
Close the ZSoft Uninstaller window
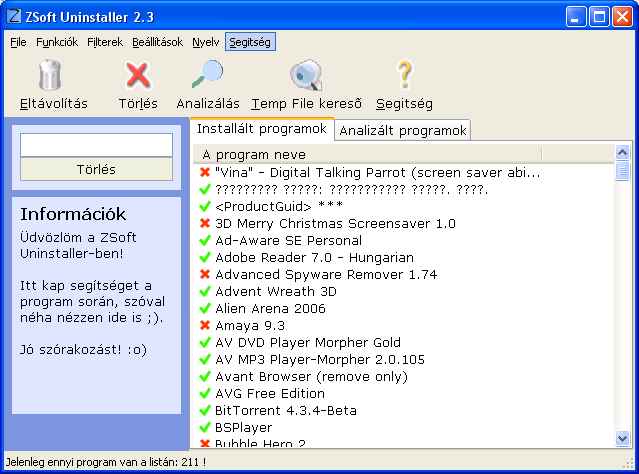(x=623, y=16)
